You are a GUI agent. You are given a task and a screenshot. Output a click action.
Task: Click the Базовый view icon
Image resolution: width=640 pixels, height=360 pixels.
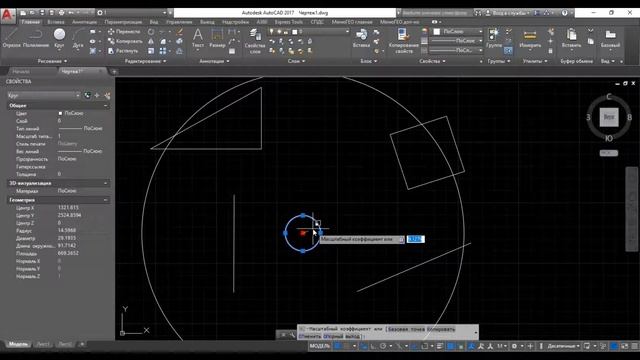coord(610,38)
